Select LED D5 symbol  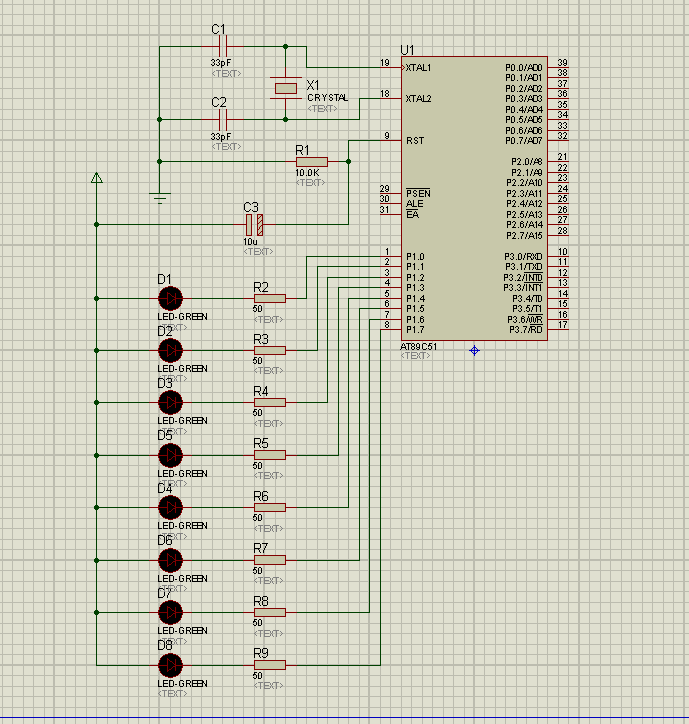pyautogui.click(x=170, y=455)
